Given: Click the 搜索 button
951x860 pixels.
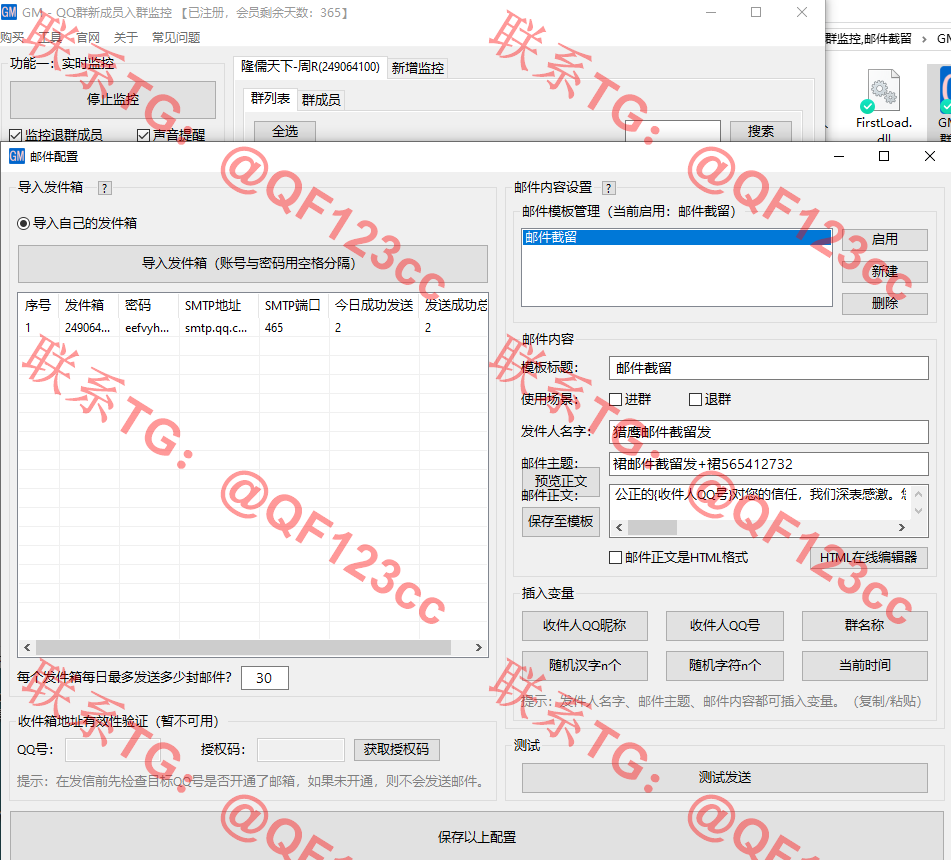Looking at the screenshot, I should (761, 131).
